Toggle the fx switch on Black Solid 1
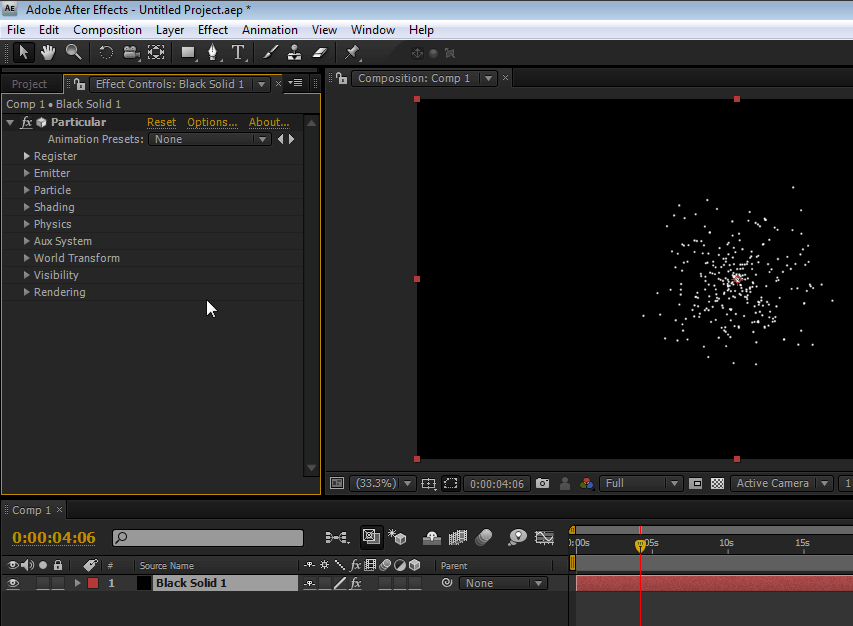This screenshot has width=853, height=626. click(356, 583)
